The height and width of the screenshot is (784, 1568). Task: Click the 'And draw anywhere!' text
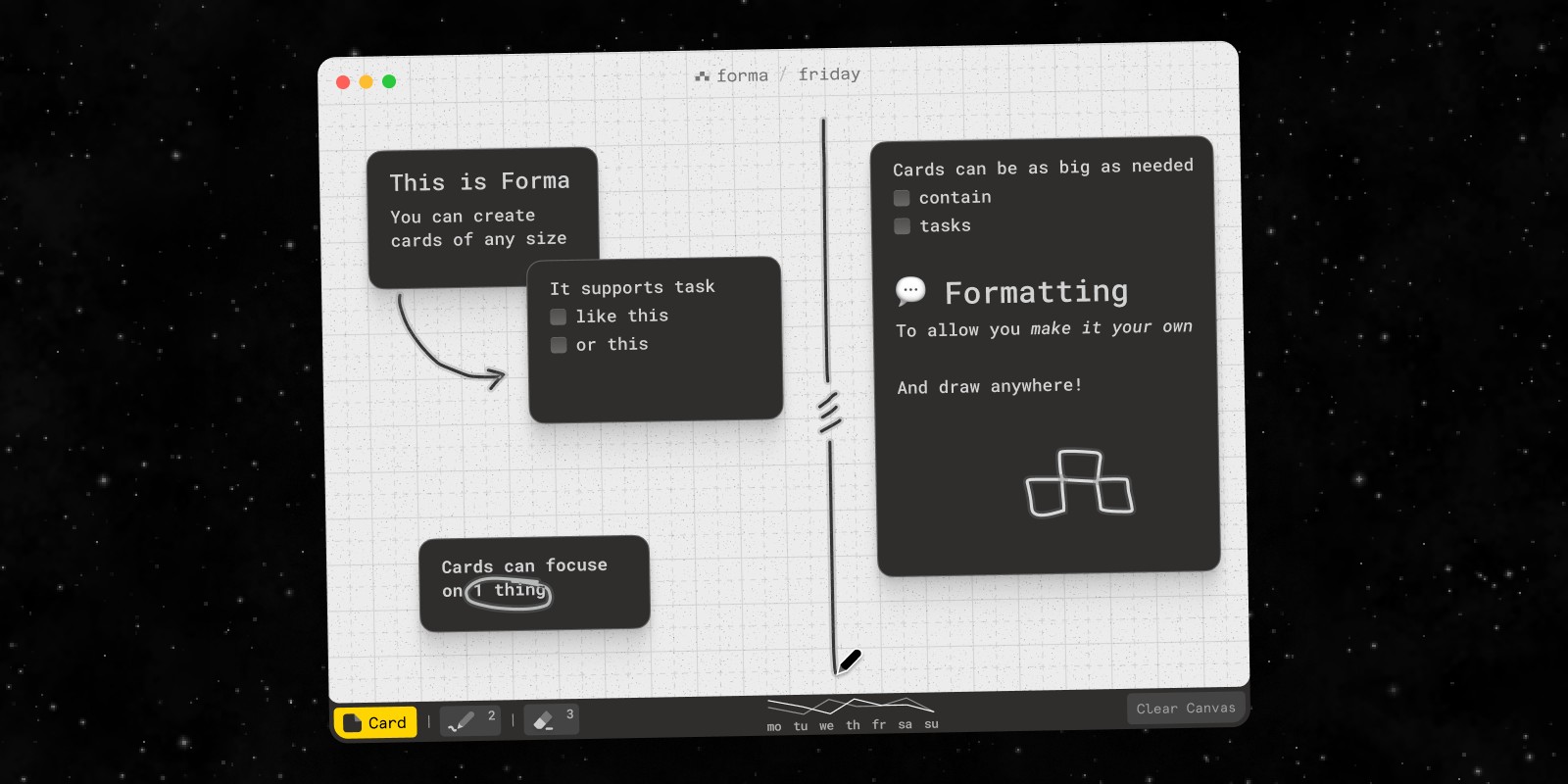click(990, 386)
